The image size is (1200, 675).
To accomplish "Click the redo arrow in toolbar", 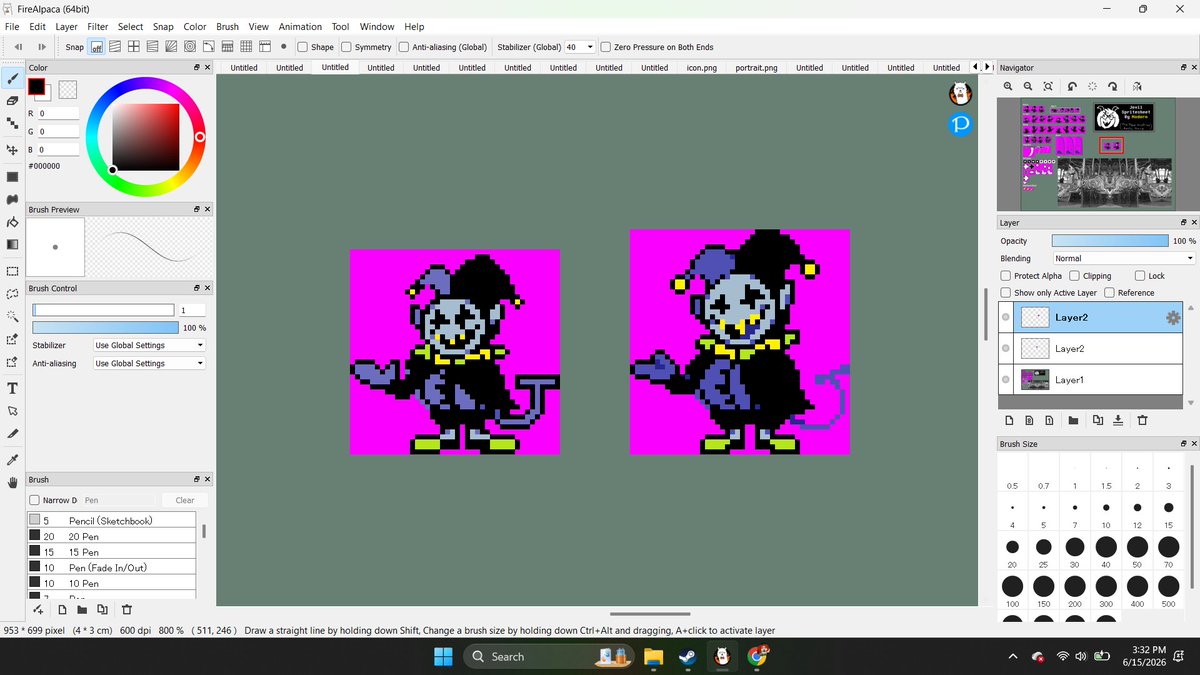I will coord(41,46).
